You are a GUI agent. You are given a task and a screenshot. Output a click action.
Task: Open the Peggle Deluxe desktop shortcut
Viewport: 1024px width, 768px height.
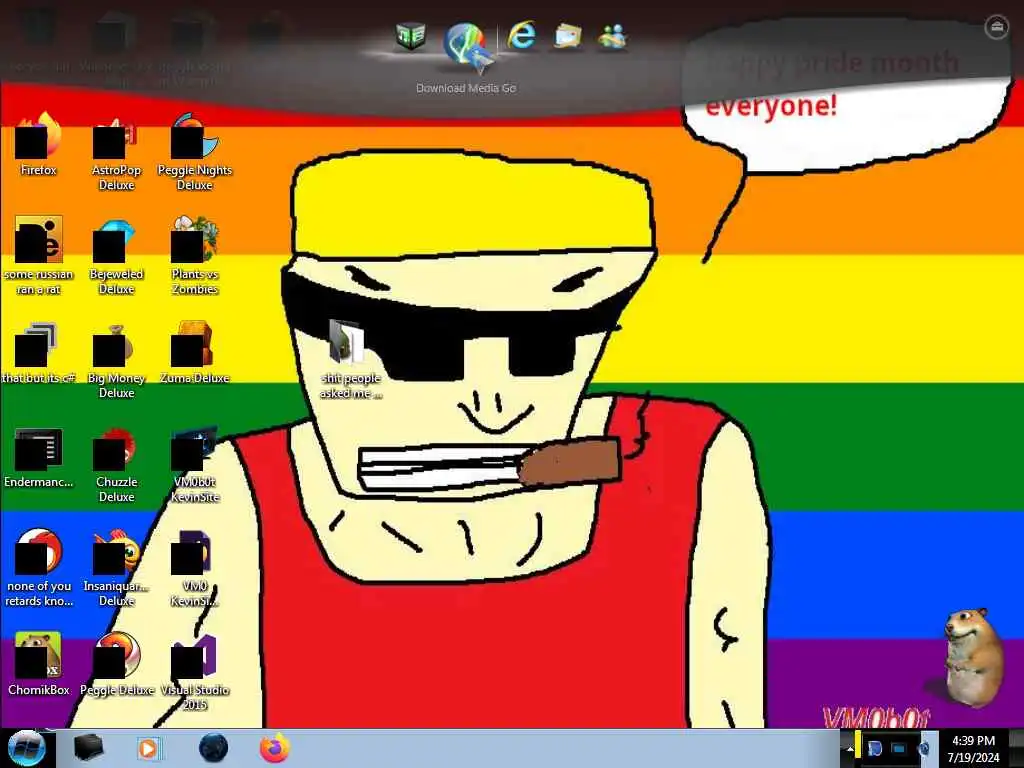116,664
